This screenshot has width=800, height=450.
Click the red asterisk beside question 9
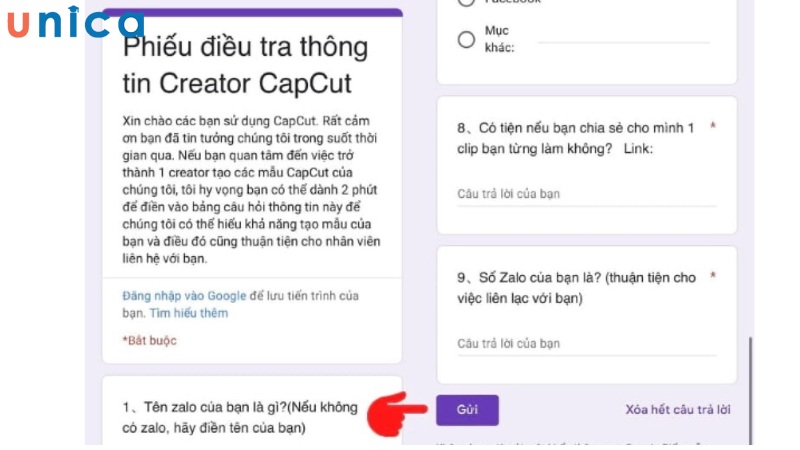click(x=713, y=276)
